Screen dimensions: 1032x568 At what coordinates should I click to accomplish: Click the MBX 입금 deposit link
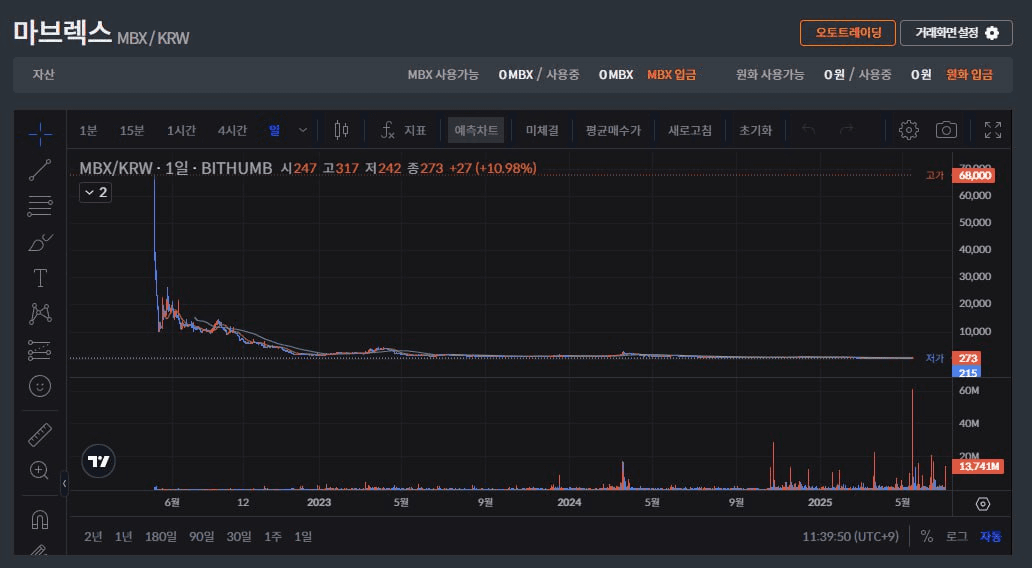[x=671, y=74]
